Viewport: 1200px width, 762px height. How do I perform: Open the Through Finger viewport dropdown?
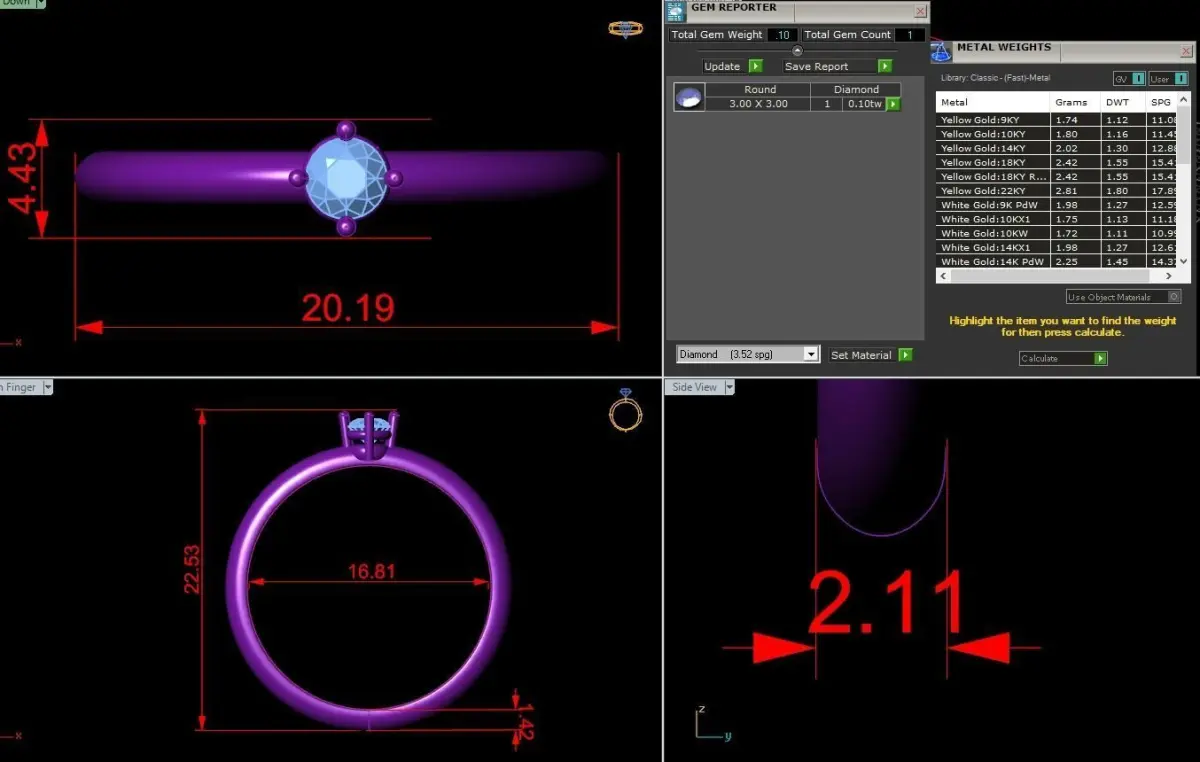(x=47, y=387)
